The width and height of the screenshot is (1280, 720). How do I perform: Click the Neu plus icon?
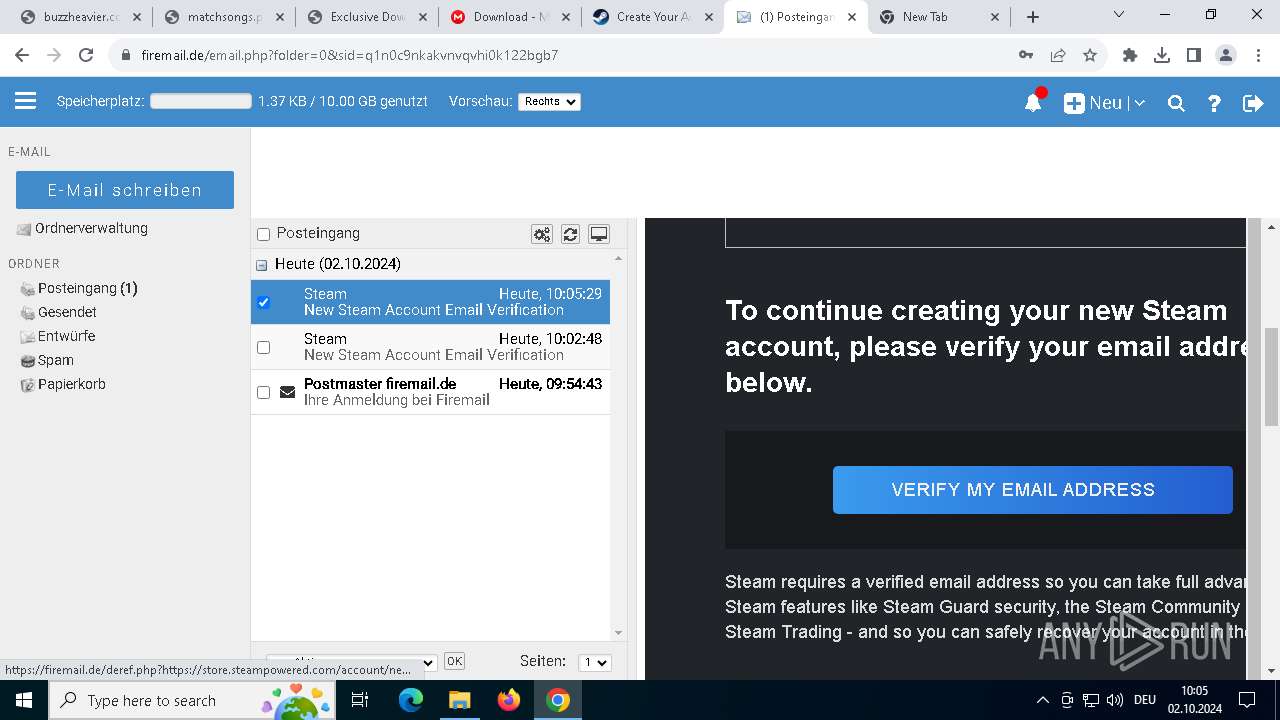1074,103
